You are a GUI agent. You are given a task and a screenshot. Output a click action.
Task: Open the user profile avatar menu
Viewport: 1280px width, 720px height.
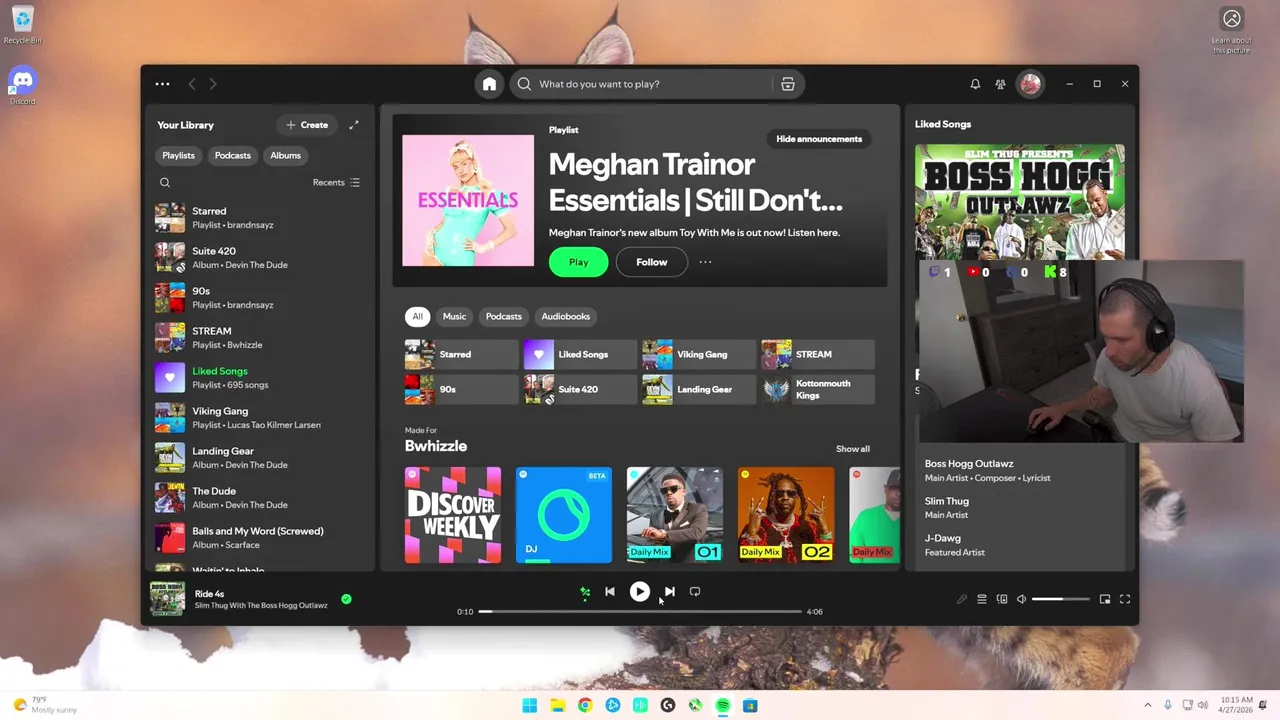pos(1030,84)
